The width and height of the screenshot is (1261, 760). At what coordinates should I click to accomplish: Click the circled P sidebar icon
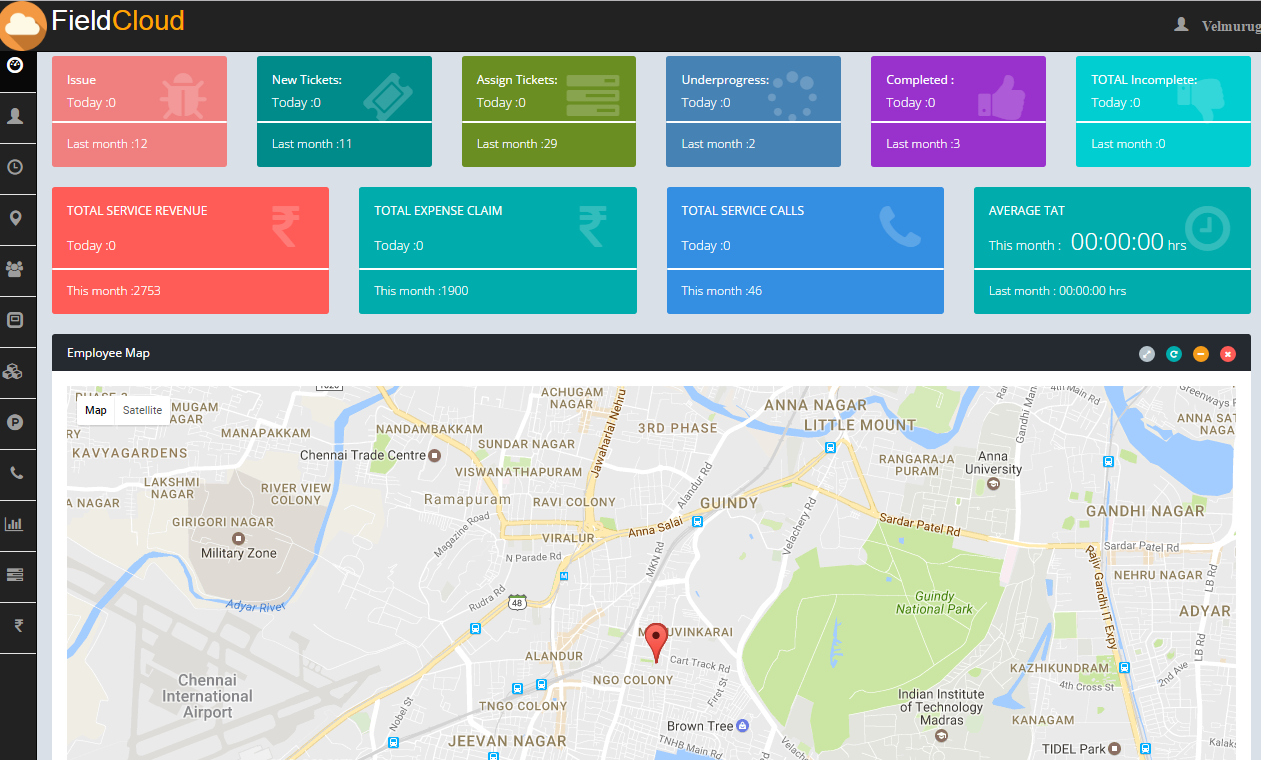(x=15, y=422)
